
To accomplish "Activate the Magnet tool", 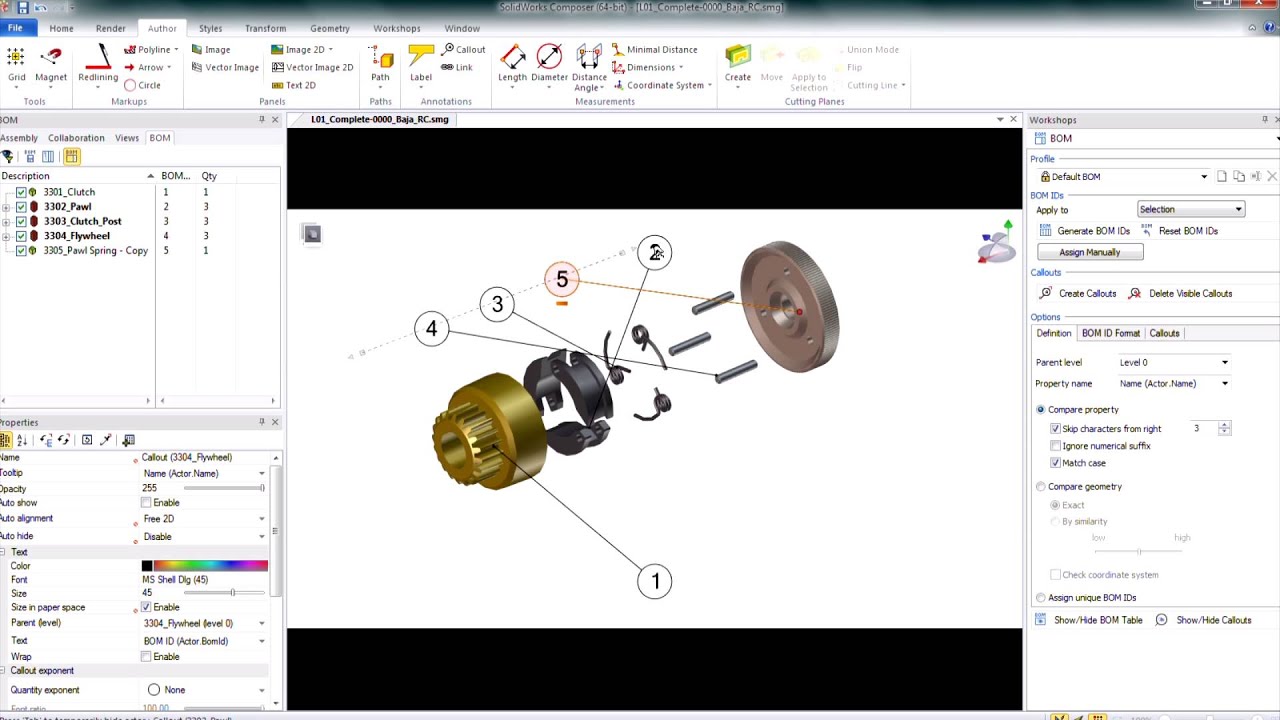I will click(x=51, y=64).
